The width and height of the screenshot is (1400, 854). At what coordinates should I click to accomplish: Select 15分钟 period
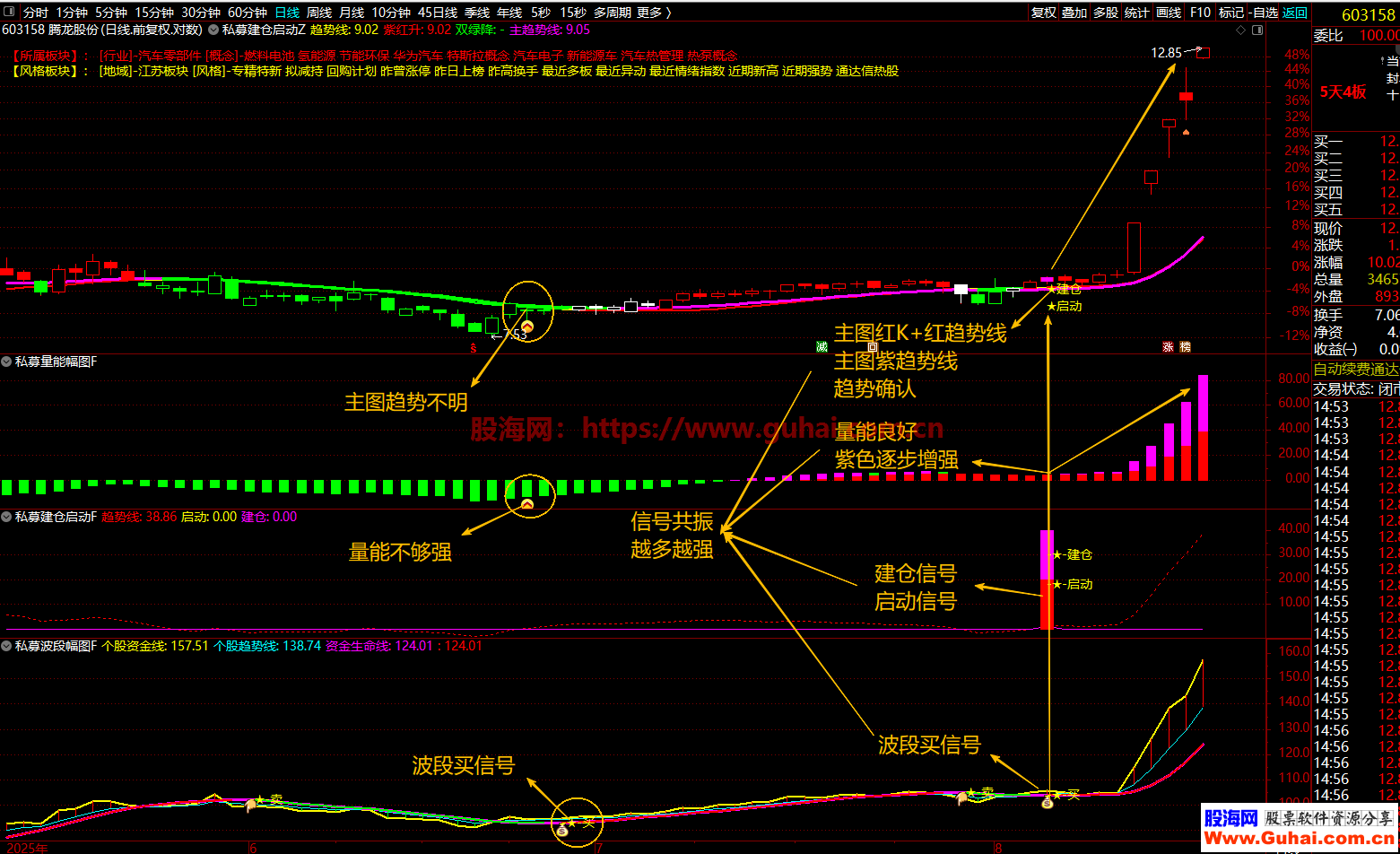point(154,13)
